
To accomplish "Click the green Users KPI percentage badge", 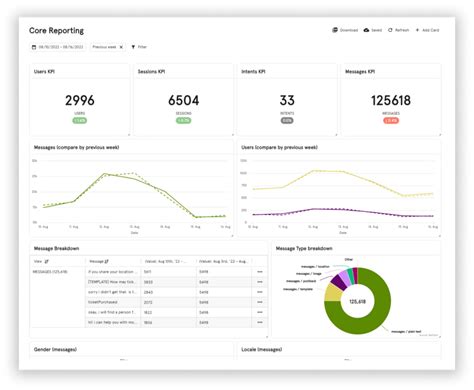I will (80, 120).
